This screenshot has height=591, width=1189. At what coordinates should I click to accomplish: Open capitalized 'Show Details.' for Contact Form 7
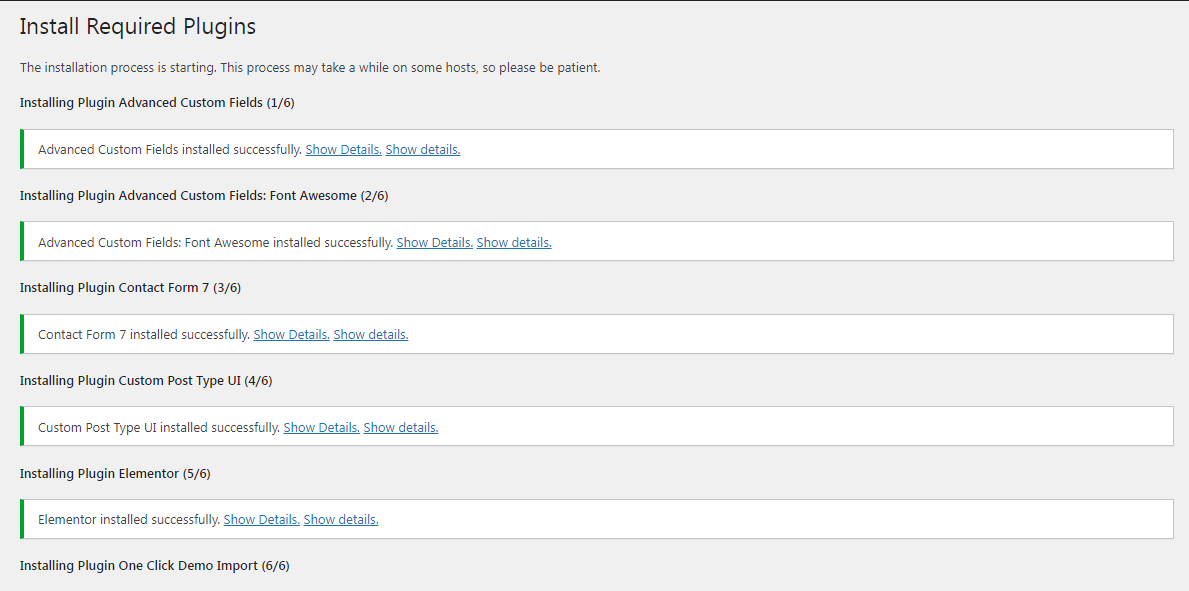coord(291,335)
